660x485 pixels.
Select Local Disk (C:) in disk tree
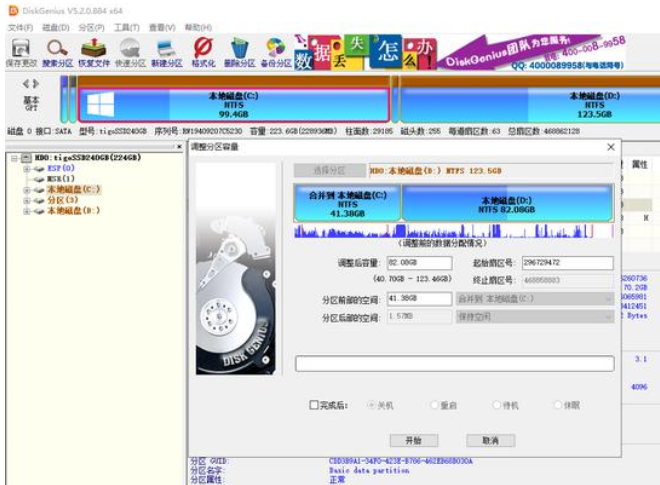73,189
